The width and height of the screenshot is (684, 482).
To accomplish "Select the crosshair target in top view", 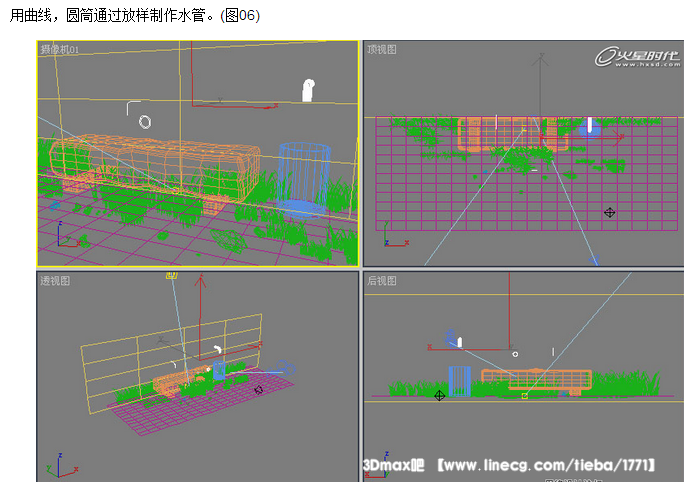I will 609,212.
